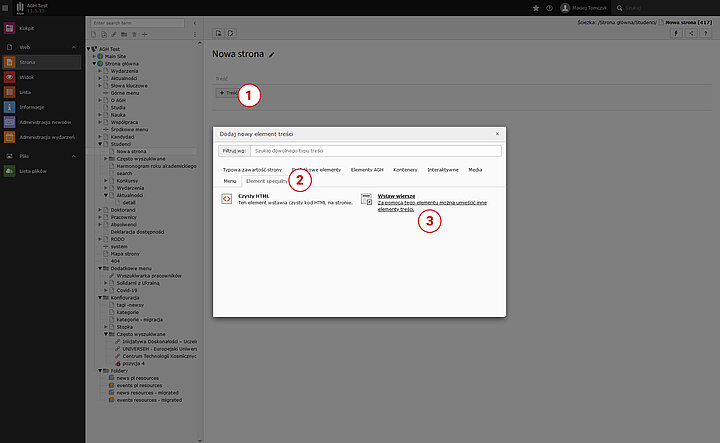Collapse the Web module group
This screenshot has width=720, height=443.
coord(76,47)
